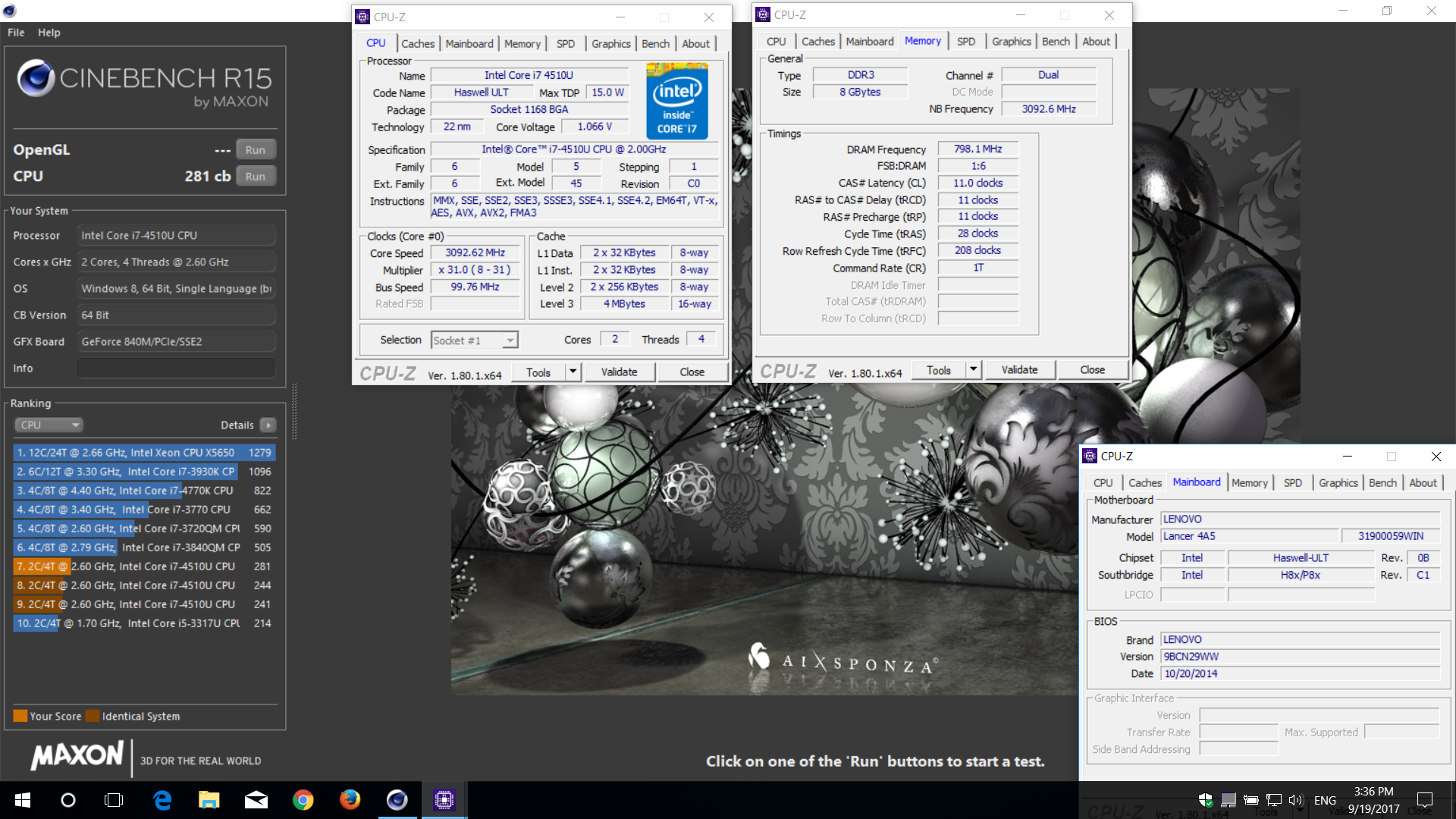
Task: Open SPD tab in the Memory CPU-Z window
Action: pos(966,41)
